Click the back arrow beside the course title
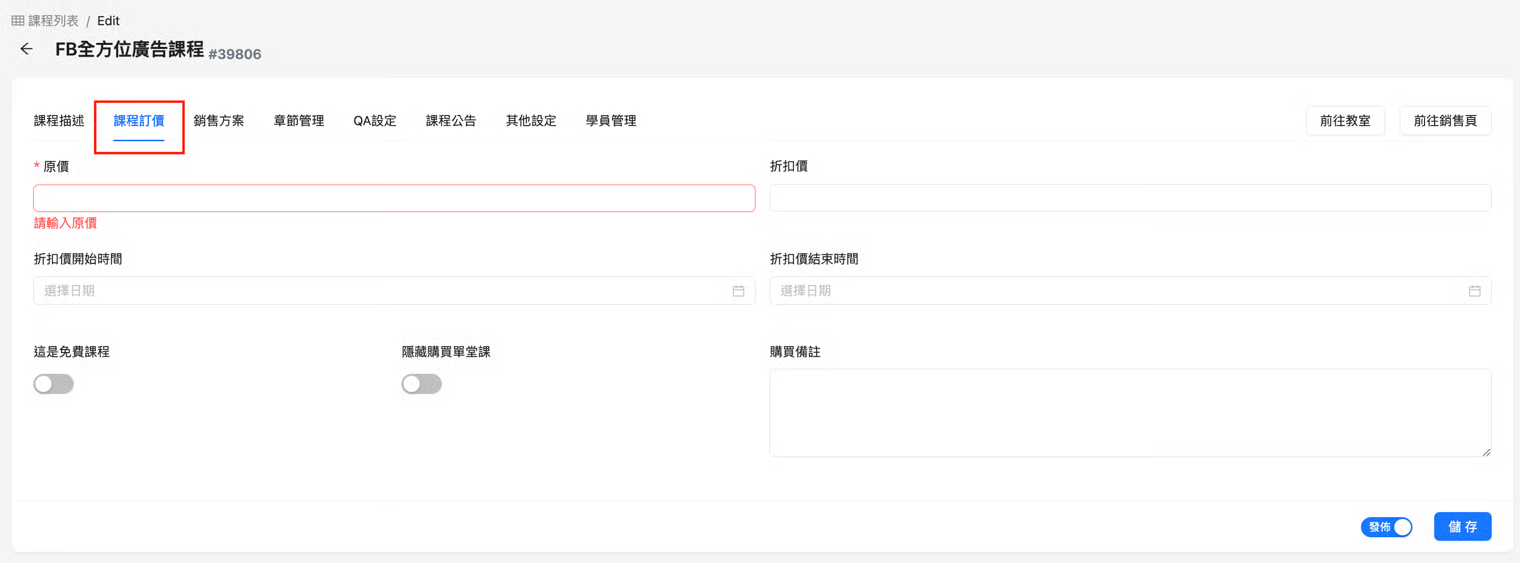The height and width of the screenshot is (563, 1520). [27, 49]
